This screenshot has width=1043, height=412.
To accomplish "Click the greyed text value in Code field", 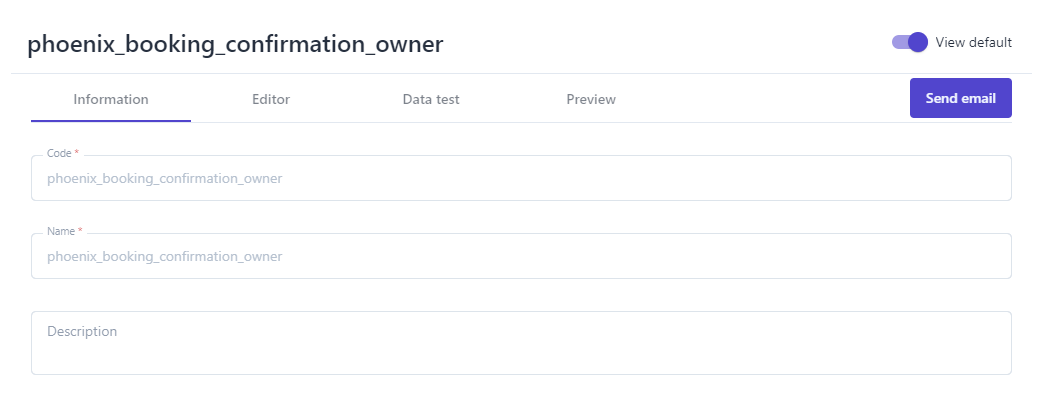I will [164, 179].
